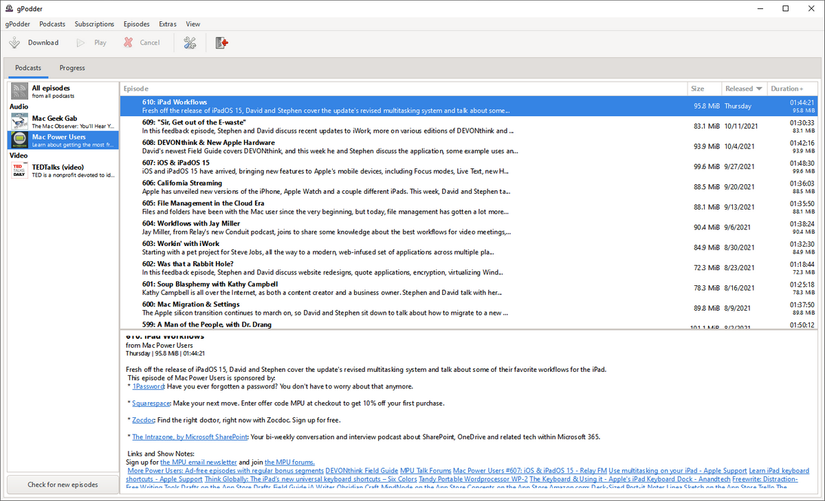Open the Squarespace sponsor link

pyautogui.click(x=151, y=403)
